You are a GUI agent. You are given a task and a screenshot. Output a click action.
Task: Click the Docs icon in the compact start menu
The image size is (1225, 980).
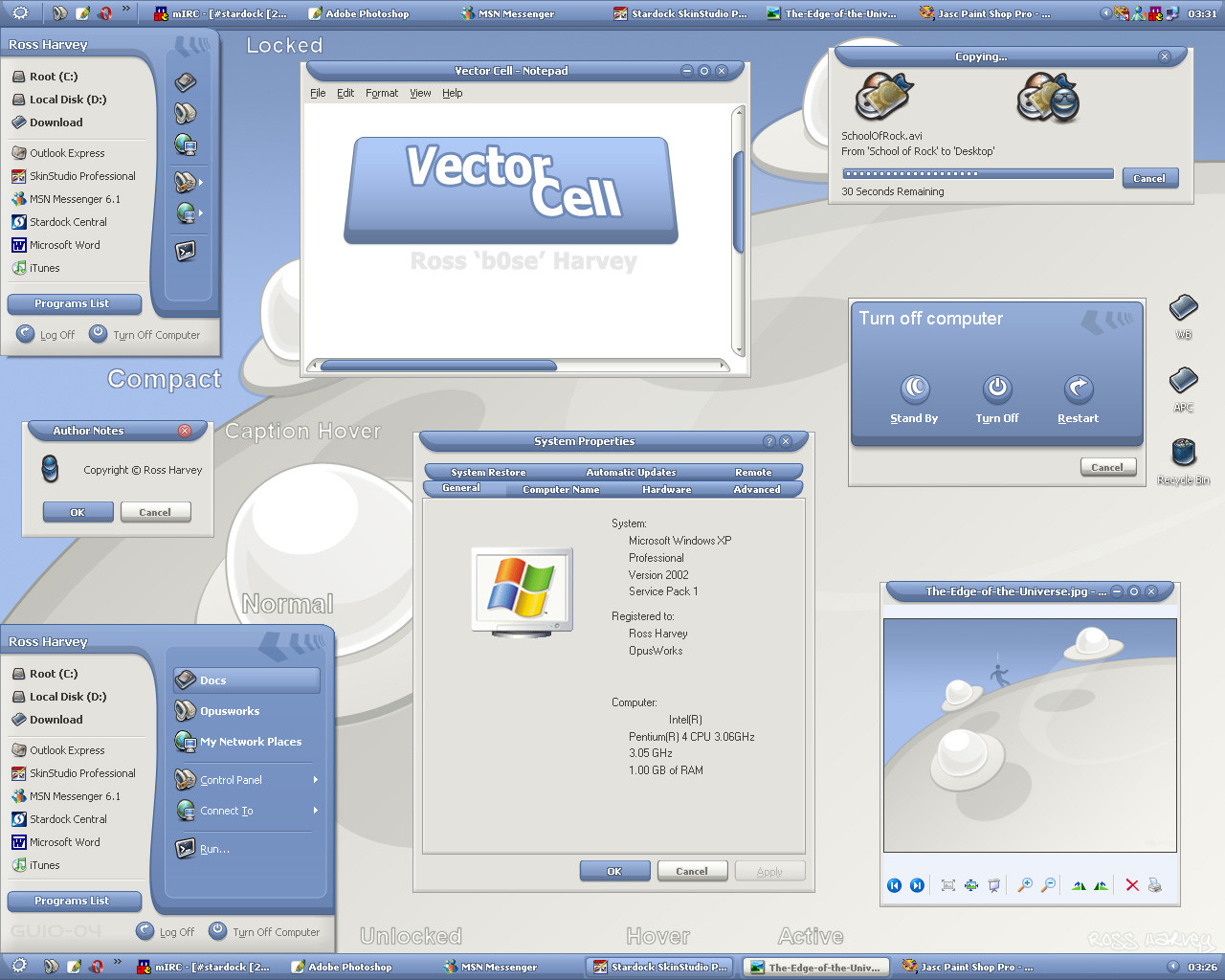(x=186, y=82)
